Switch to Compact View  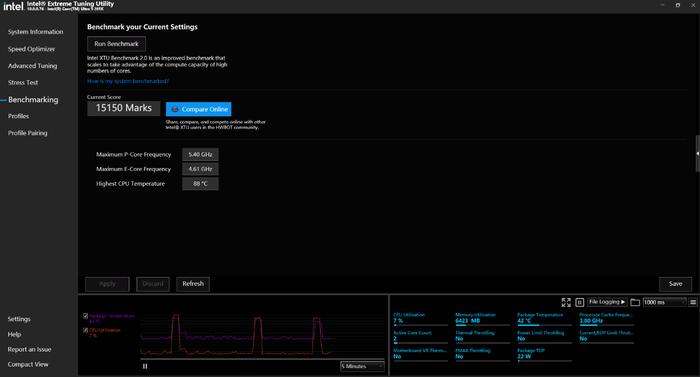point(28,364)
